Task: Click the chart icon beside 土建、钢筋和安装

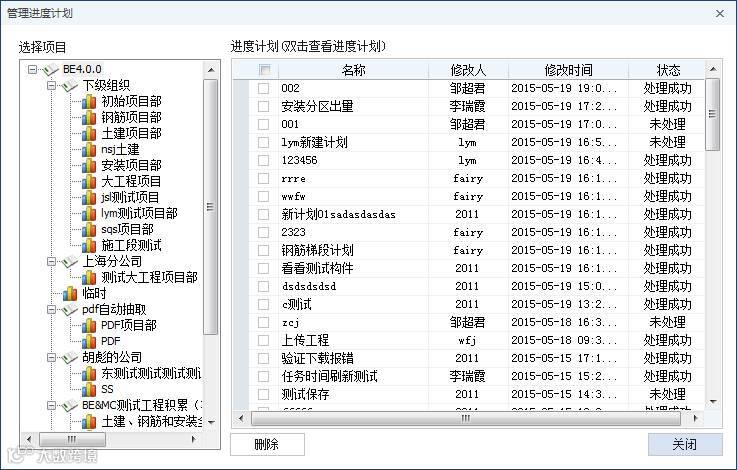Action: [89, 421]
